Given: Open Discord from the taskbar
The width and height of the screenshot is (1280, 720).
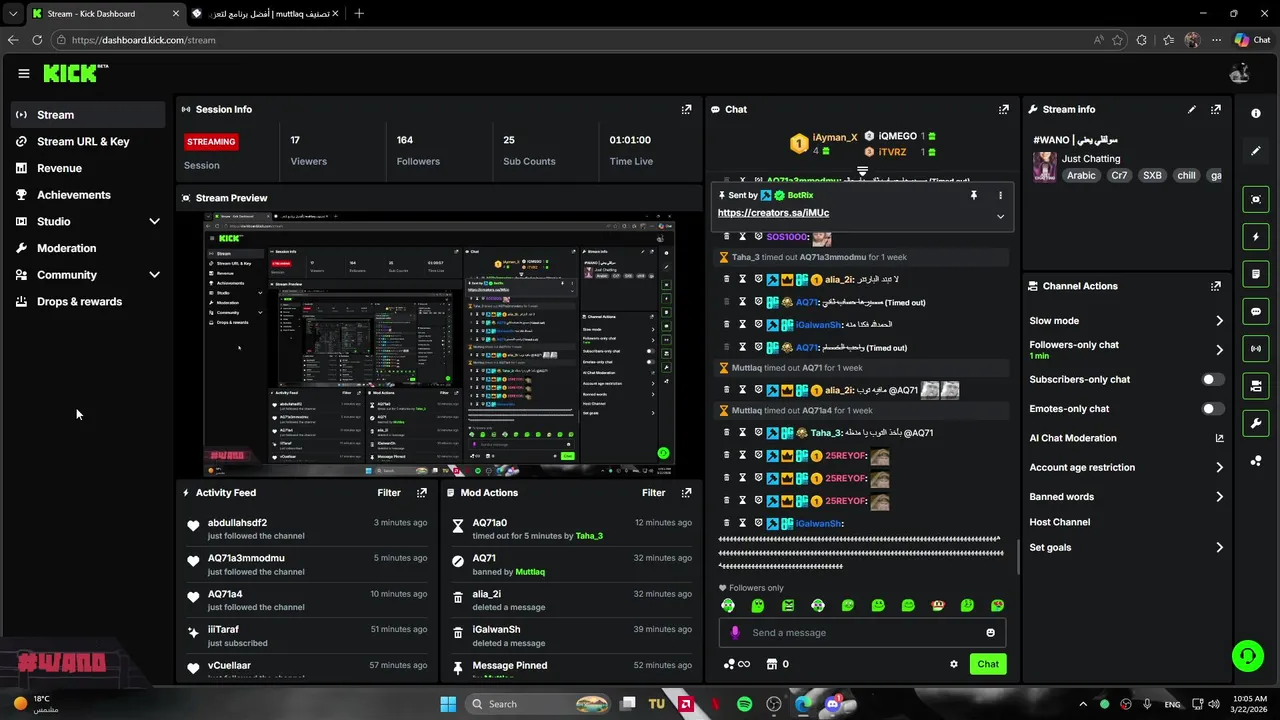Looking at the screenshot, I should click(832, 704).
